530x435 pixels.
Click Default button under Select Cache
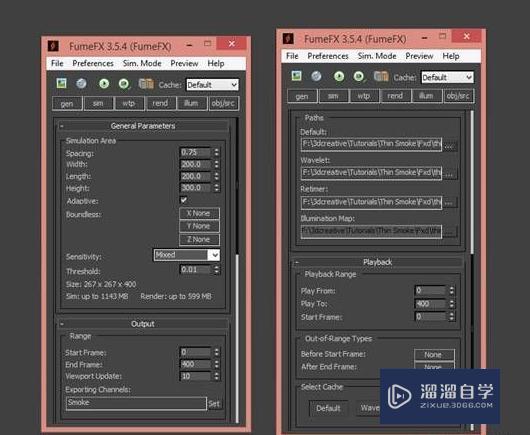pos(329,408)
